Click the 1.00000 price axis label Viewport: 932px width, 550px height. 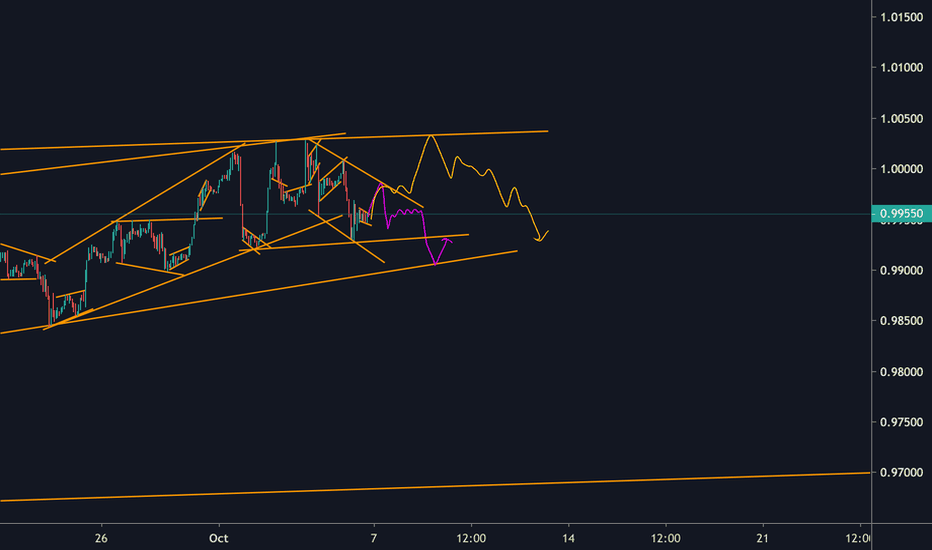pyautogui.click(x=901, y=169)
